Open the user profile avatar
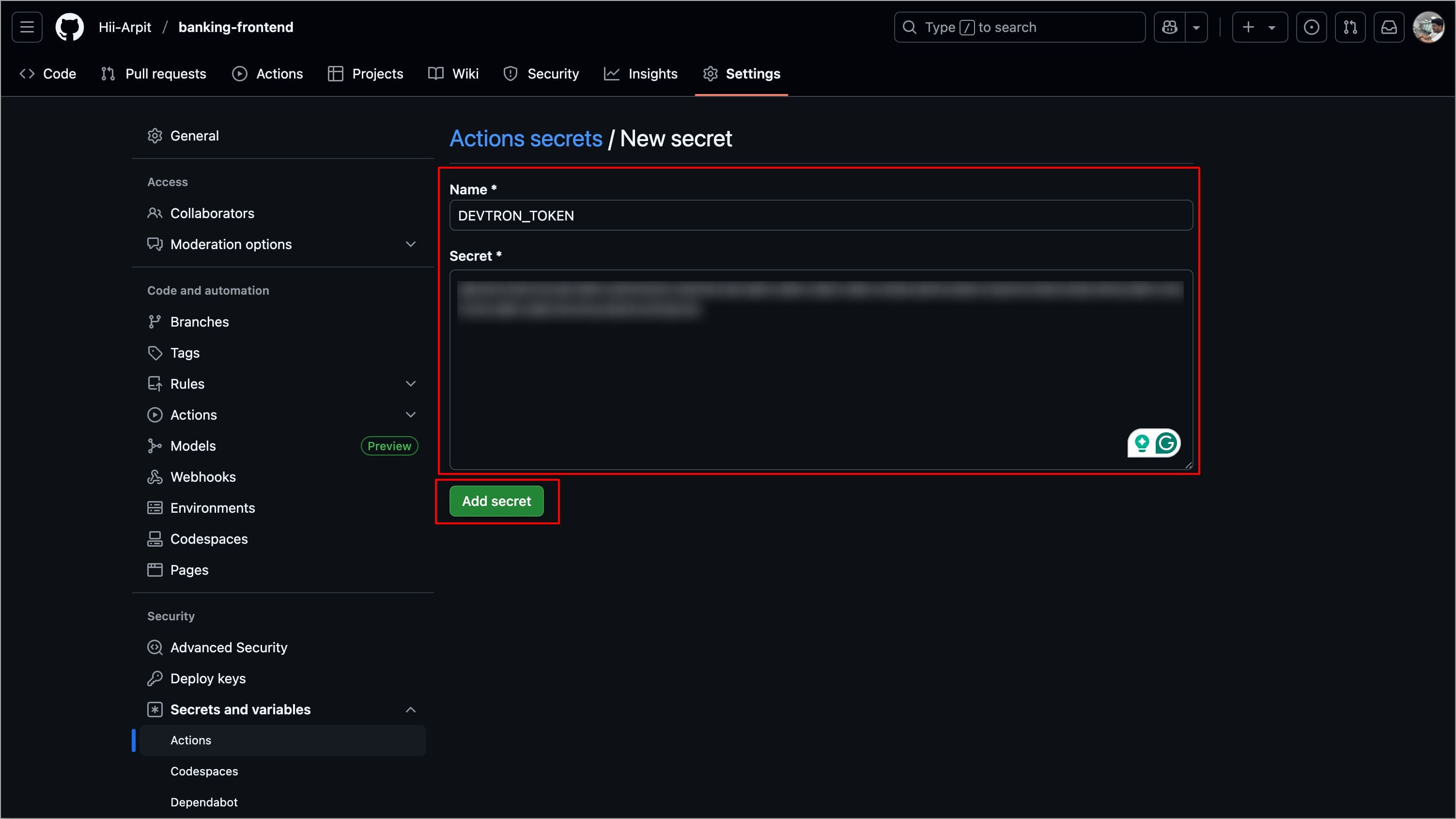This screenshot has width=1456, height=819. pyautogui.click(x=1428, y=27)
